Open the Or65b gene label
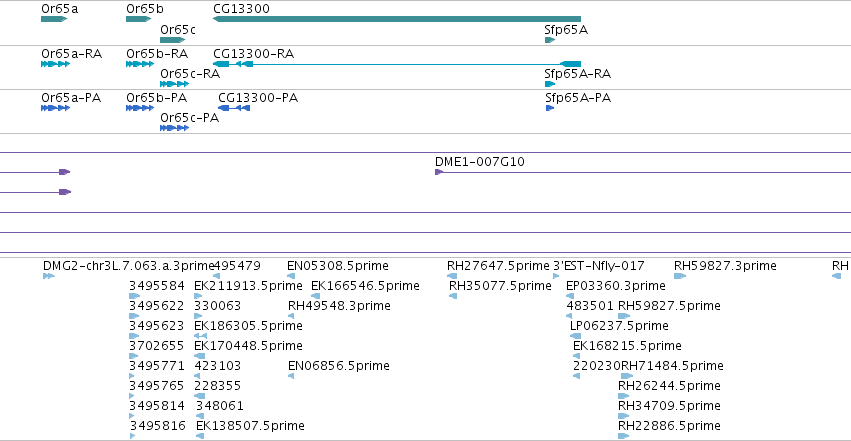The height and width of the screenshot is (441, 851). tap(144, 9)
